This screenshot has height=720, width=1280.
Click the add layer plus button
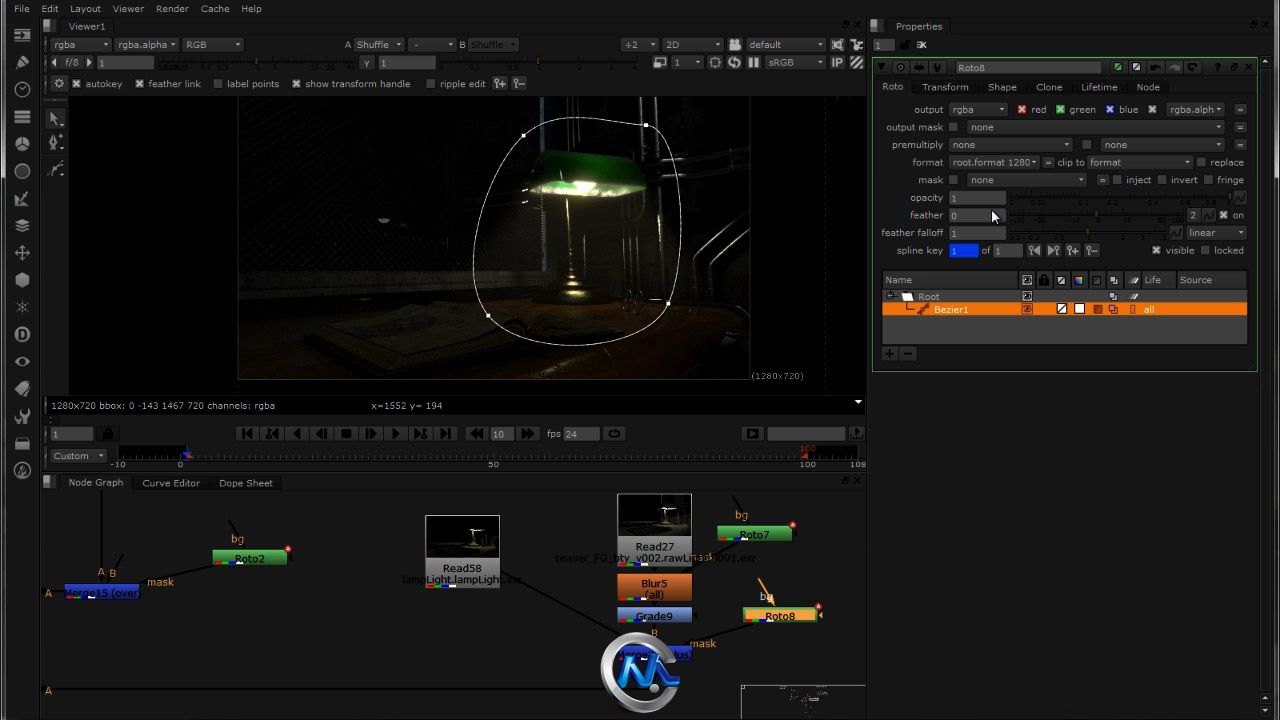click(x=889, y=354)
